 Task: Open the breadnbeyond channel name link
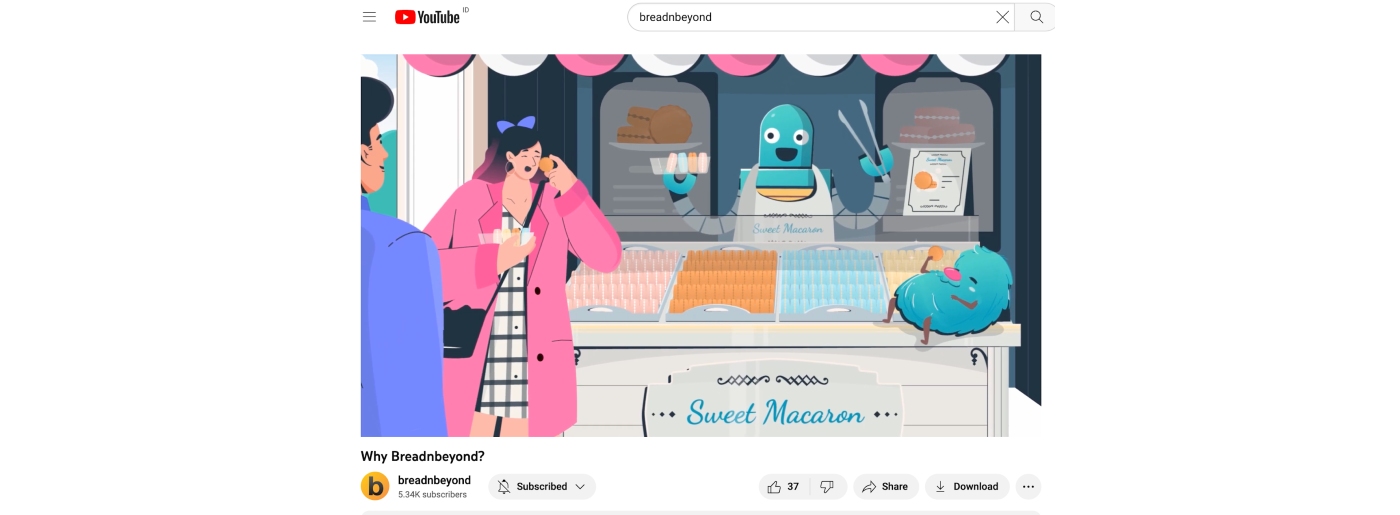[434, 480]
